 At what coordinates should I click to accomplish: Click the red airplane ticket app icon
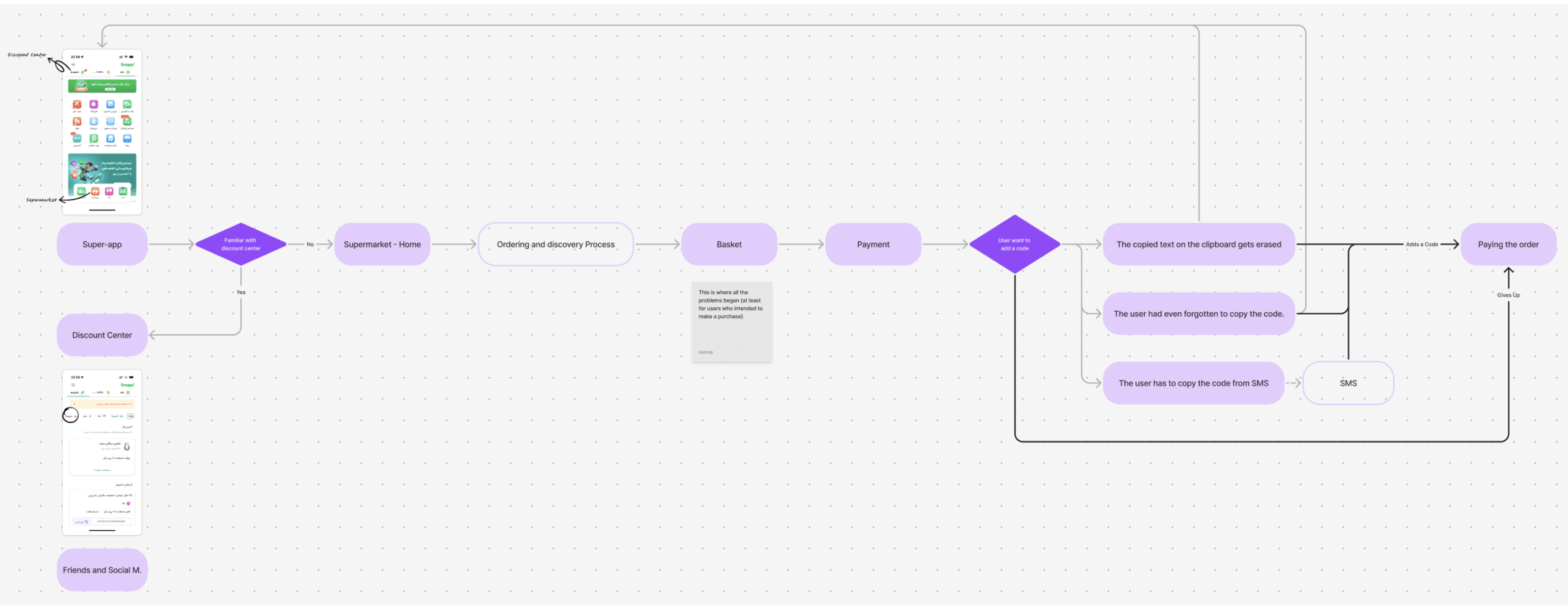[77, 104]
